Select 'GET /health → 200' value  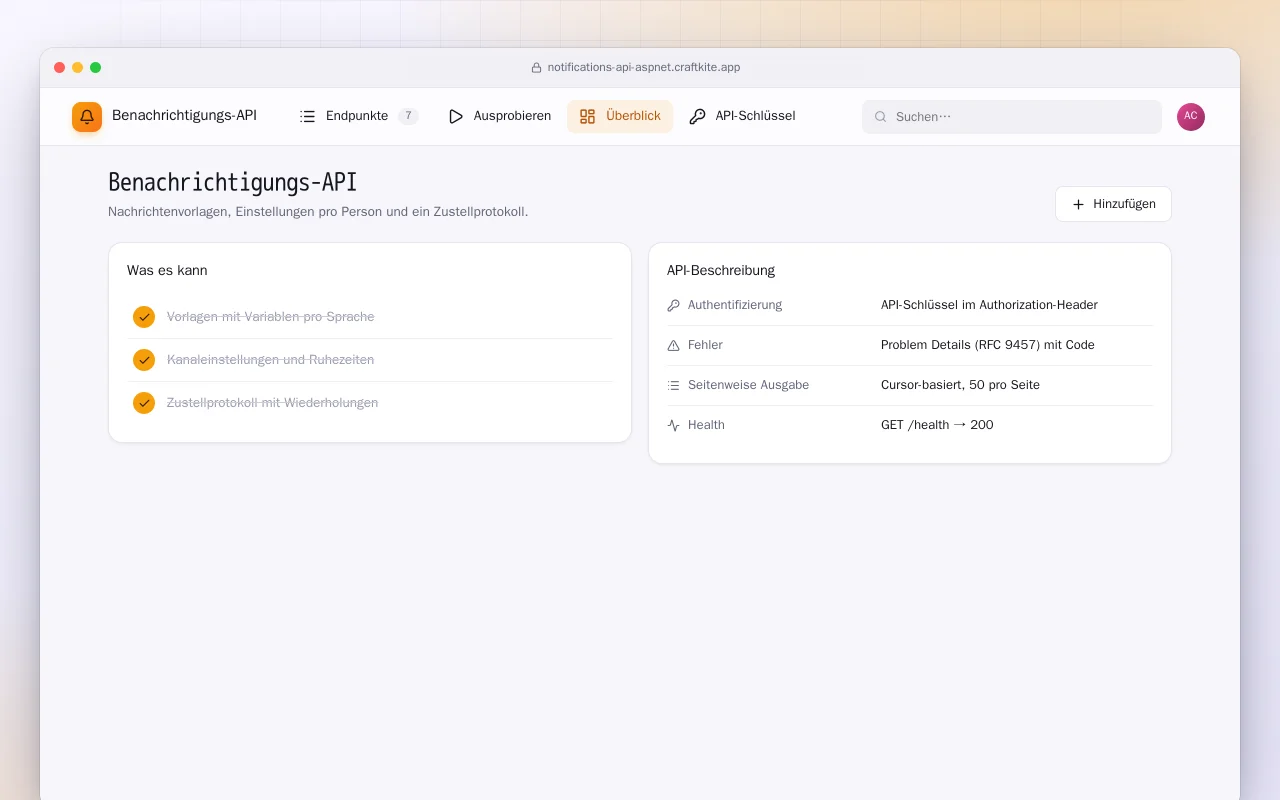[x=937, y=425]
